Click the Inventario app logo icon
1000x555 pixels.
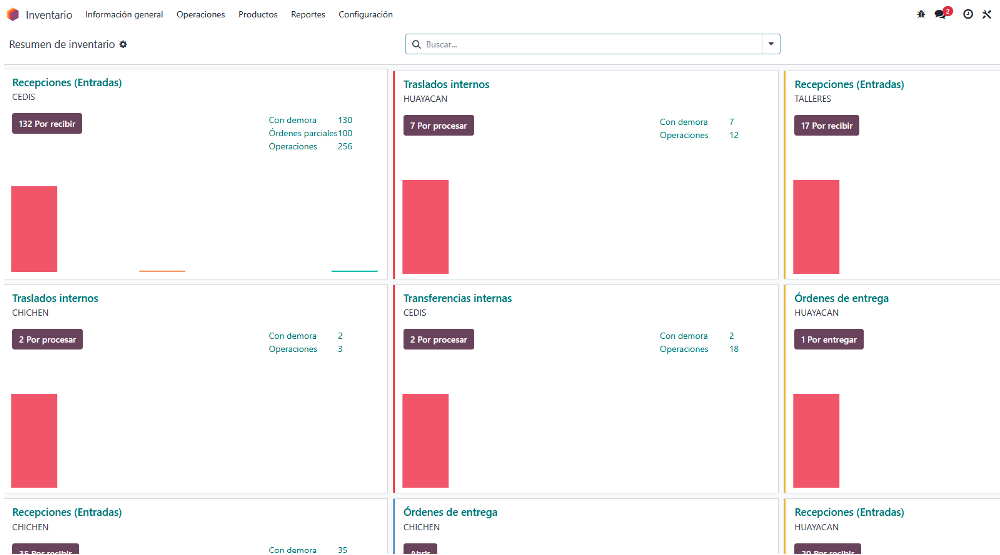click(13, 14)
